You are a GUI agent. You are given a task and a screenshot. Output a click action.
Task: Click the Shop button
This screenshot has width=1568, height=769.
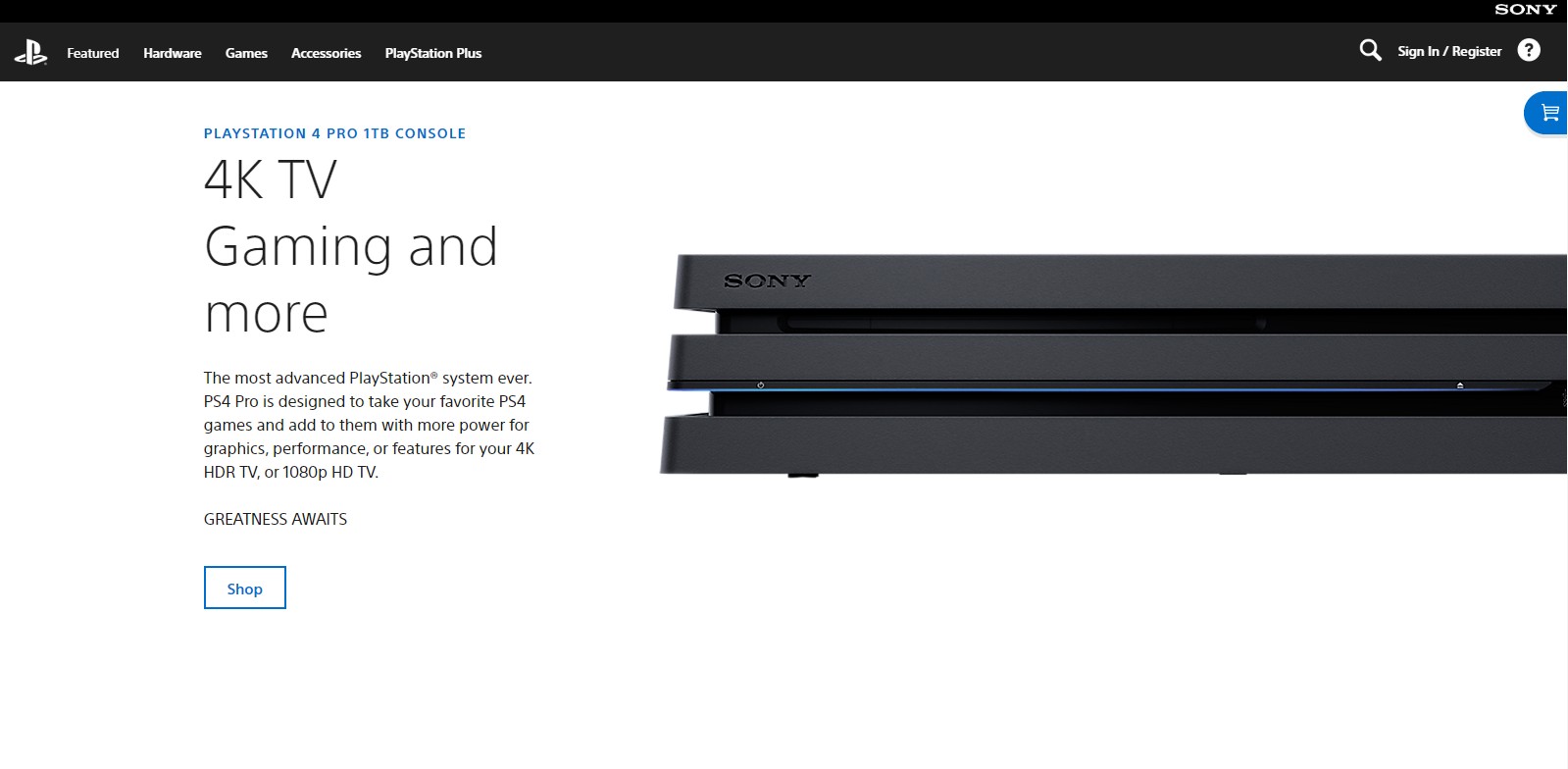[245, 588]
